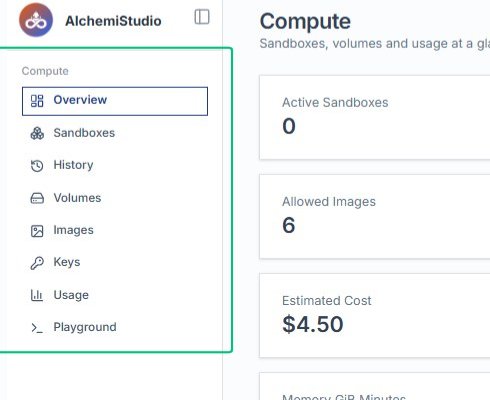Click the AlchemiStudio logo icon
The height and width of the screenshot is (400, 490).
tap(36, 20)
